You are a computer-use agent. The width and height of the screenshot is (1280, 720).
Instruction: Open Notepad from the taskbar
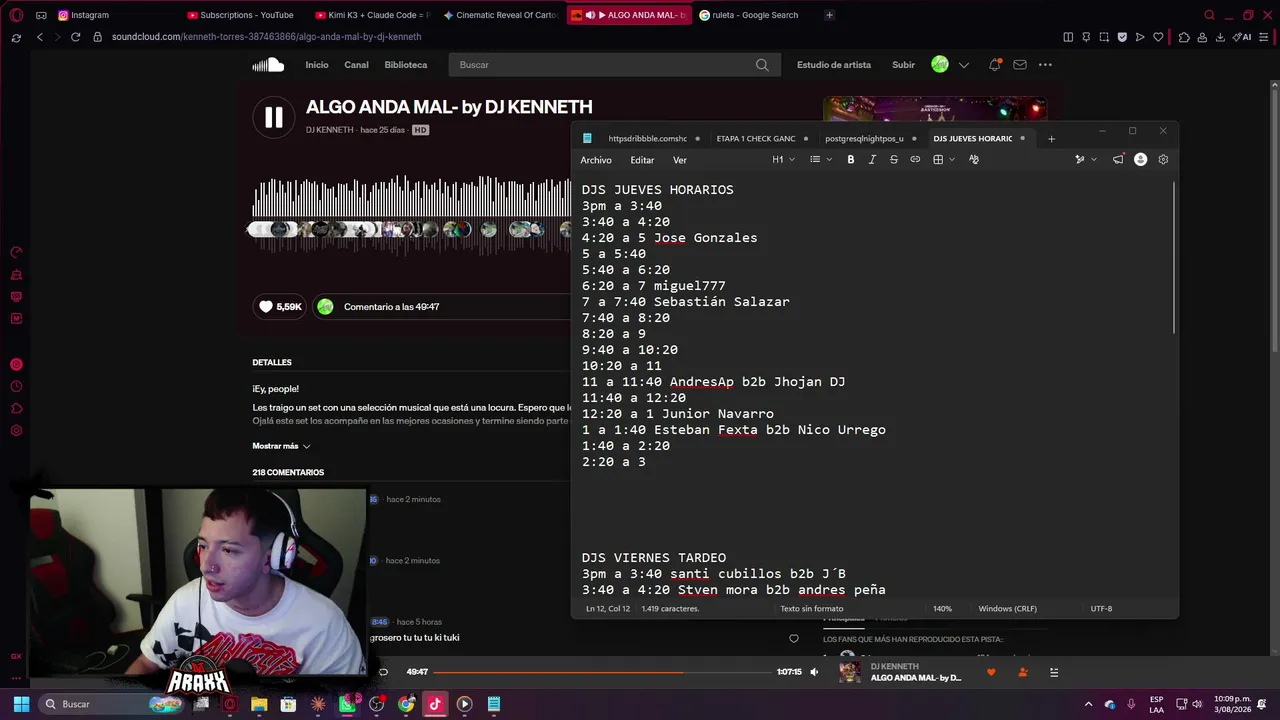tap(494, 704)
